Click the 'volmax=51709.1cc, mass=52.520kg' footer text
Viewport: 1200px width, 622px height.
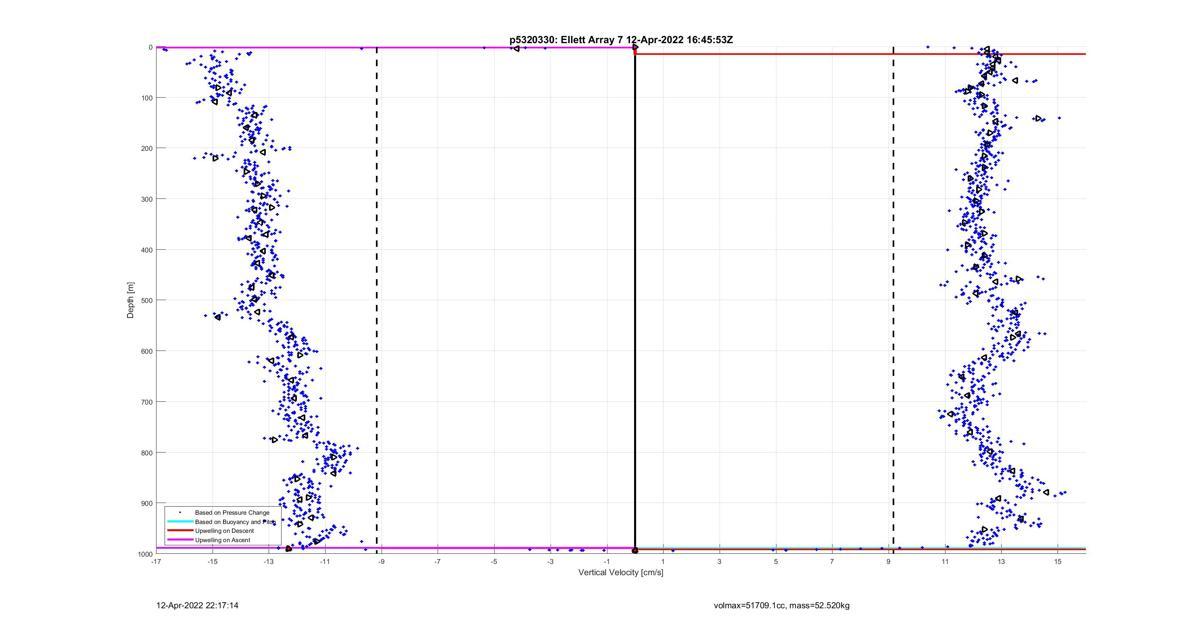(x=782, y=605)
